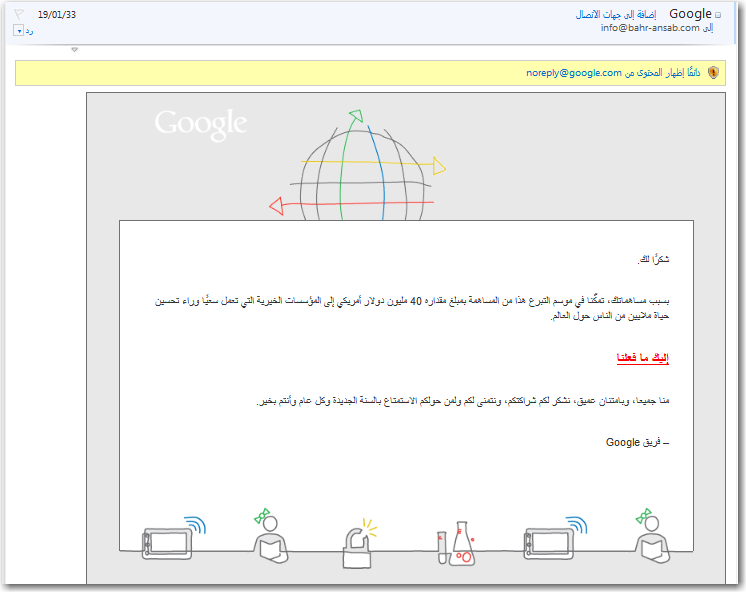Click the date 19/01/33
746x592 pixels.
pos(57,15)
